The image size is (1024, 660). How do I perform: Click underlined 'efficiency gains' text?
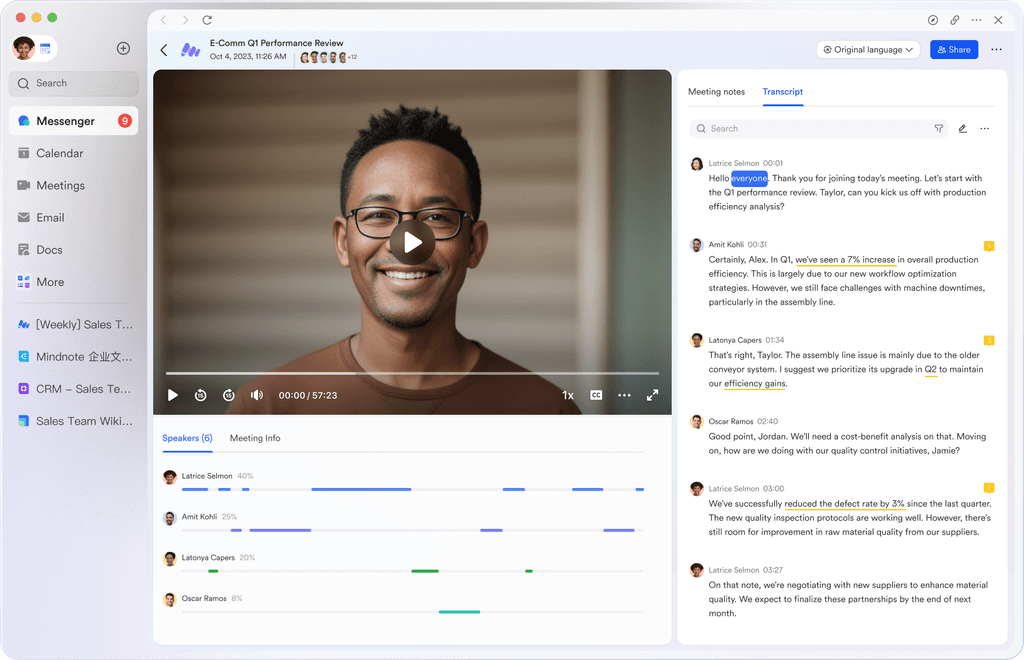coord(755,384)
